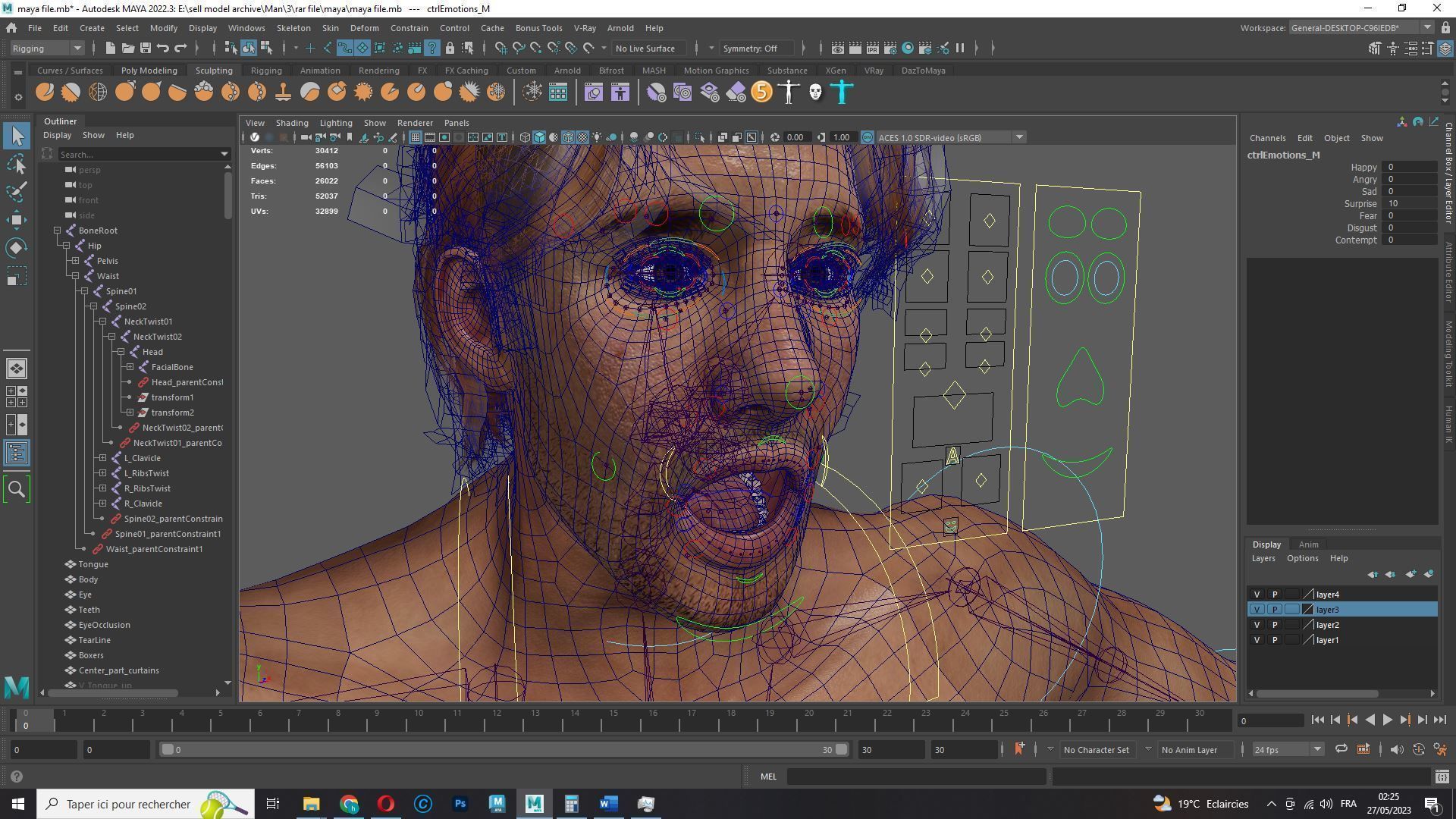Image resolution: width=1456 pixels, height=819 pixels.
Task: Toggle playback P of layer4
Action: 1275,595
